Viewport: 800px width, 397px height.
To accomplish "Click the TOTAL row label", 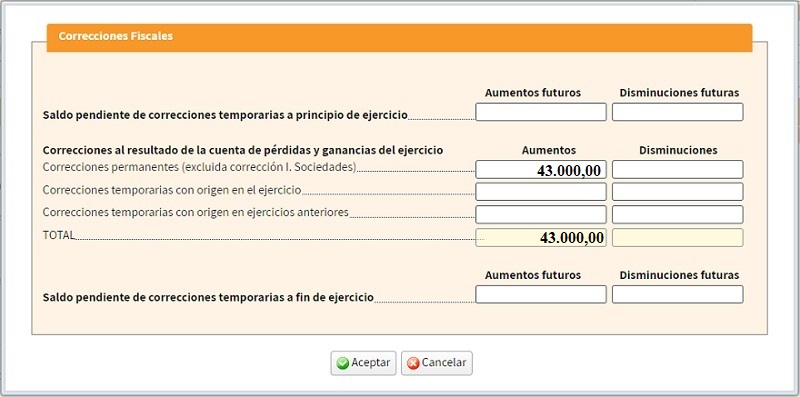I will 59,235.
